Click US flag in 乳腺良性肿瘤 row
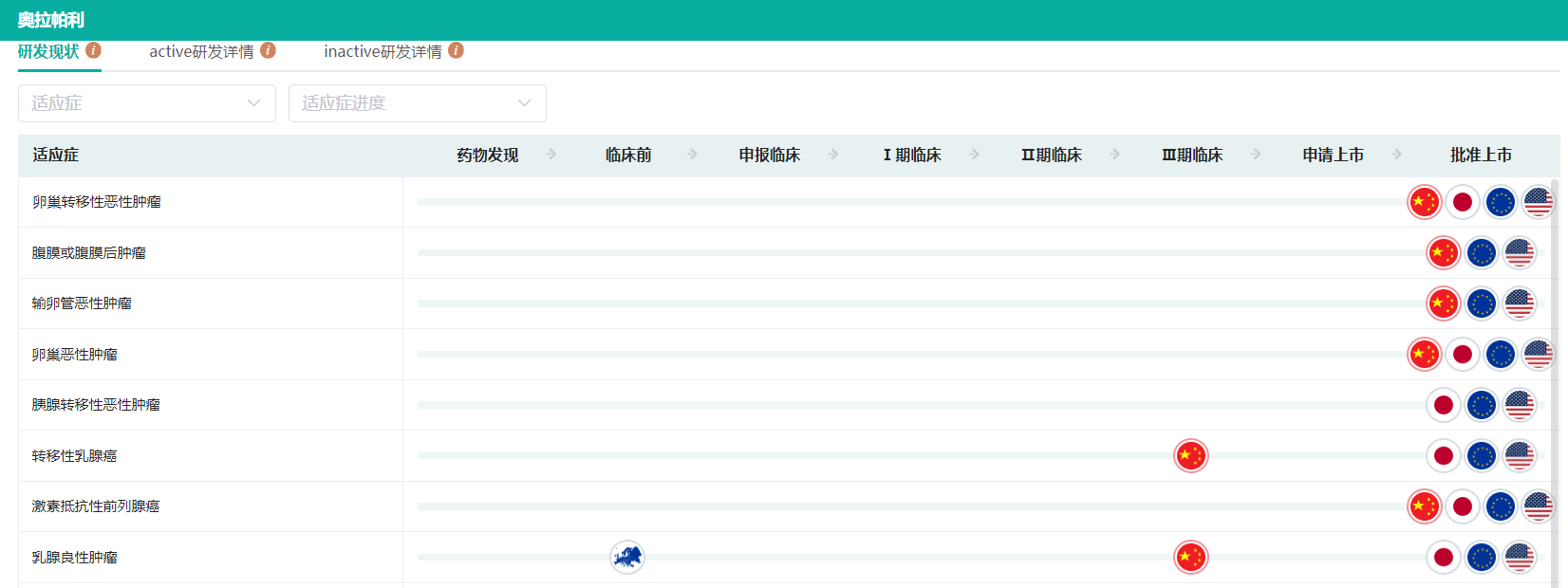The image size is (1568, 588). [x=1520, y=558]
